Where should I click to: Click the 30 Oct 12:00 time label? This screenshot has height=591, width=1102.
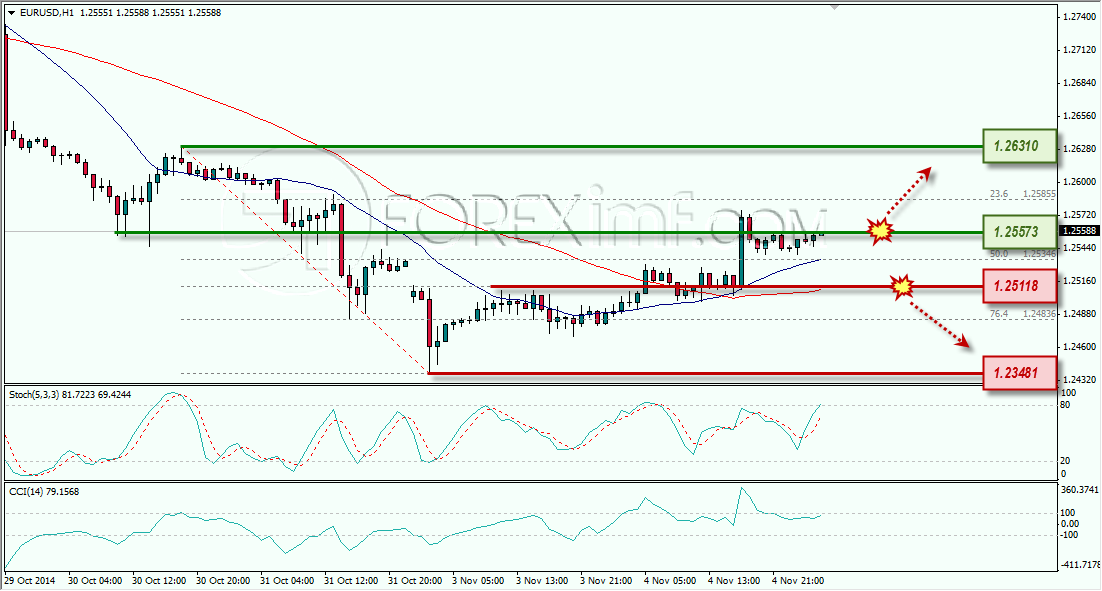(159, 580)
